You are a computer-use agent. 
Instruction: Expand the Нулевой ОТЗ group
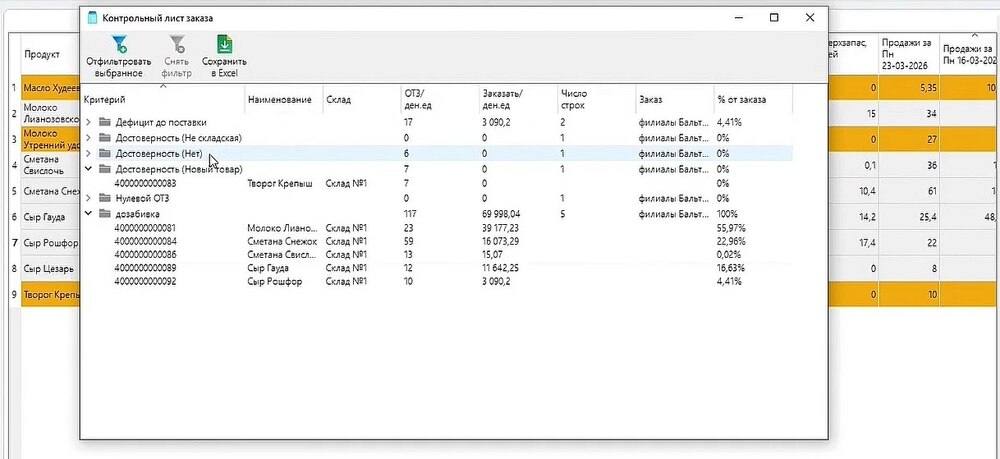pyautogui.click(x=89, y=198)
